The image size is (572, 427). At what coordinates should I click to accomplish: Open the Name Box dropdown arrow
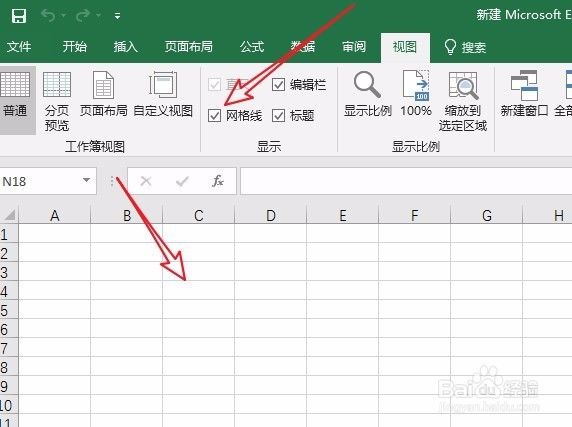(x=86, y=180)
